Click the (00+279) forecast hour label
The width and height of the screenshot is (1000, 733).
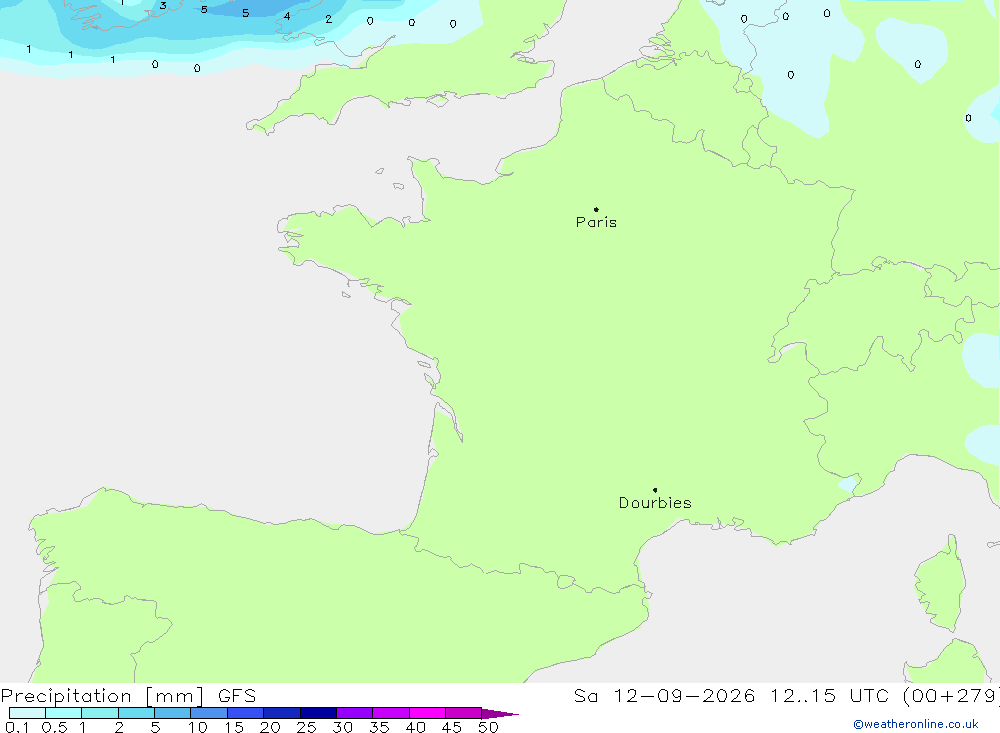click(x=951, y=695)
